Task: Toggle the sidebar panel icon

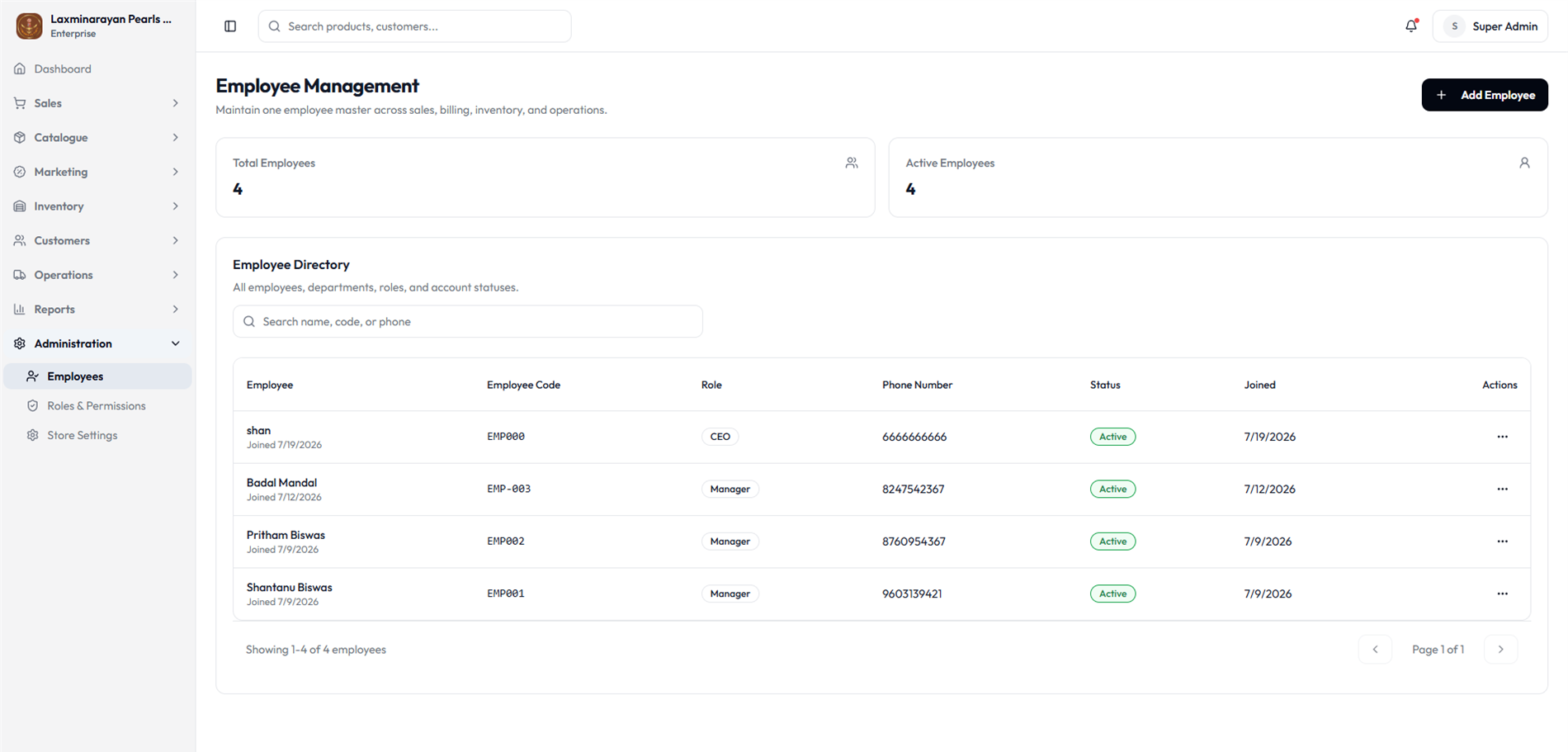Action: click(230, 26)
